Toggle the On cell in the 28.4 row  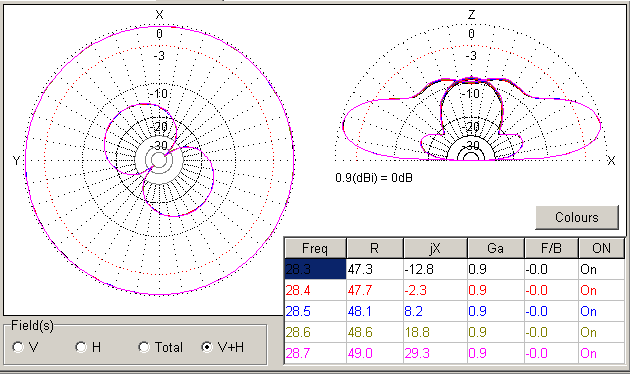tap(601, 290)
